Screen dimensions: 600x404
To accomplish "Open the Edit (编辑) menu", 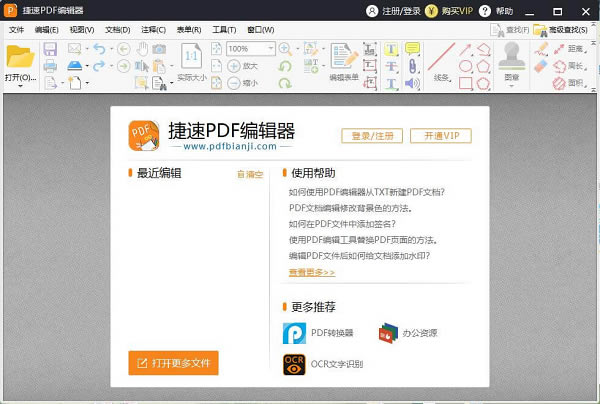I will [x=46, y=29].
